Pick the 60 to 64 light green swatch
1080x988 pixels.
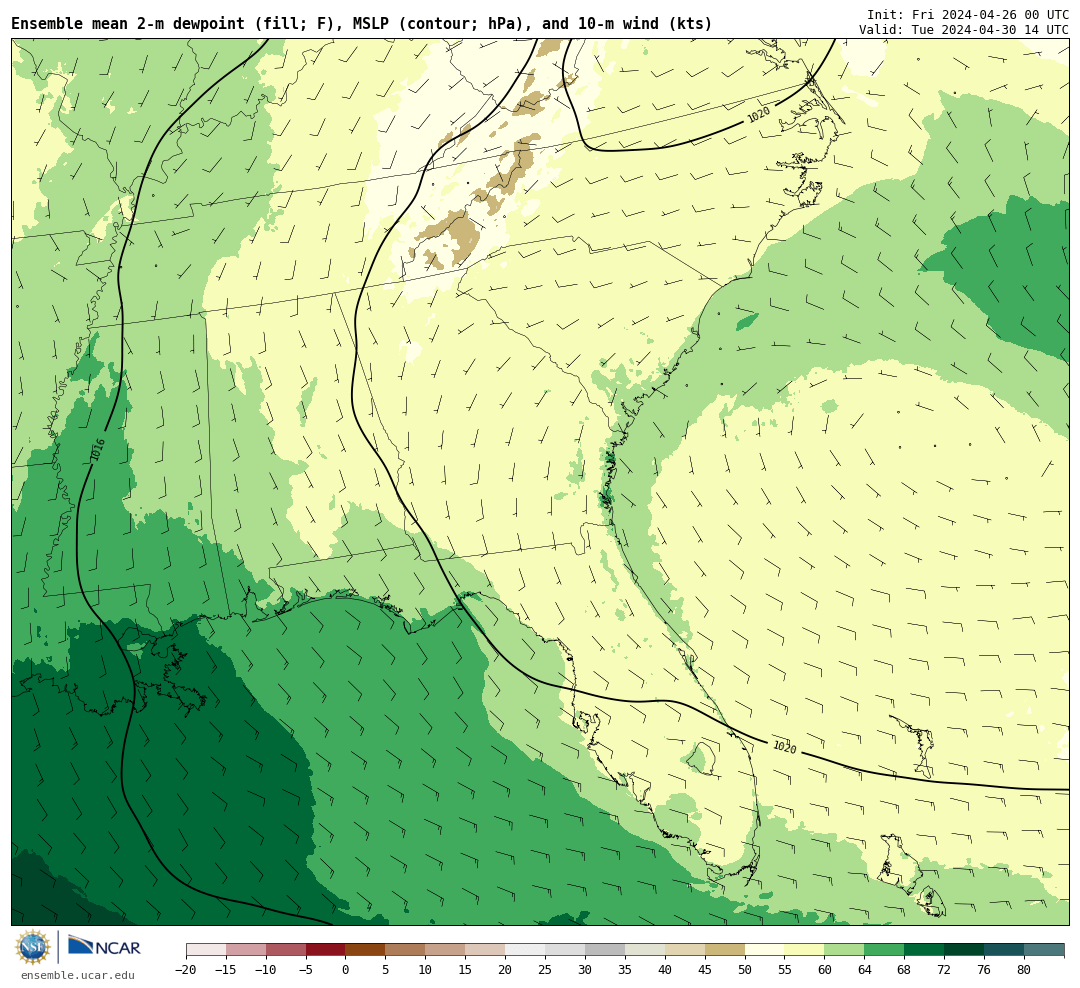tap(845, 950)
